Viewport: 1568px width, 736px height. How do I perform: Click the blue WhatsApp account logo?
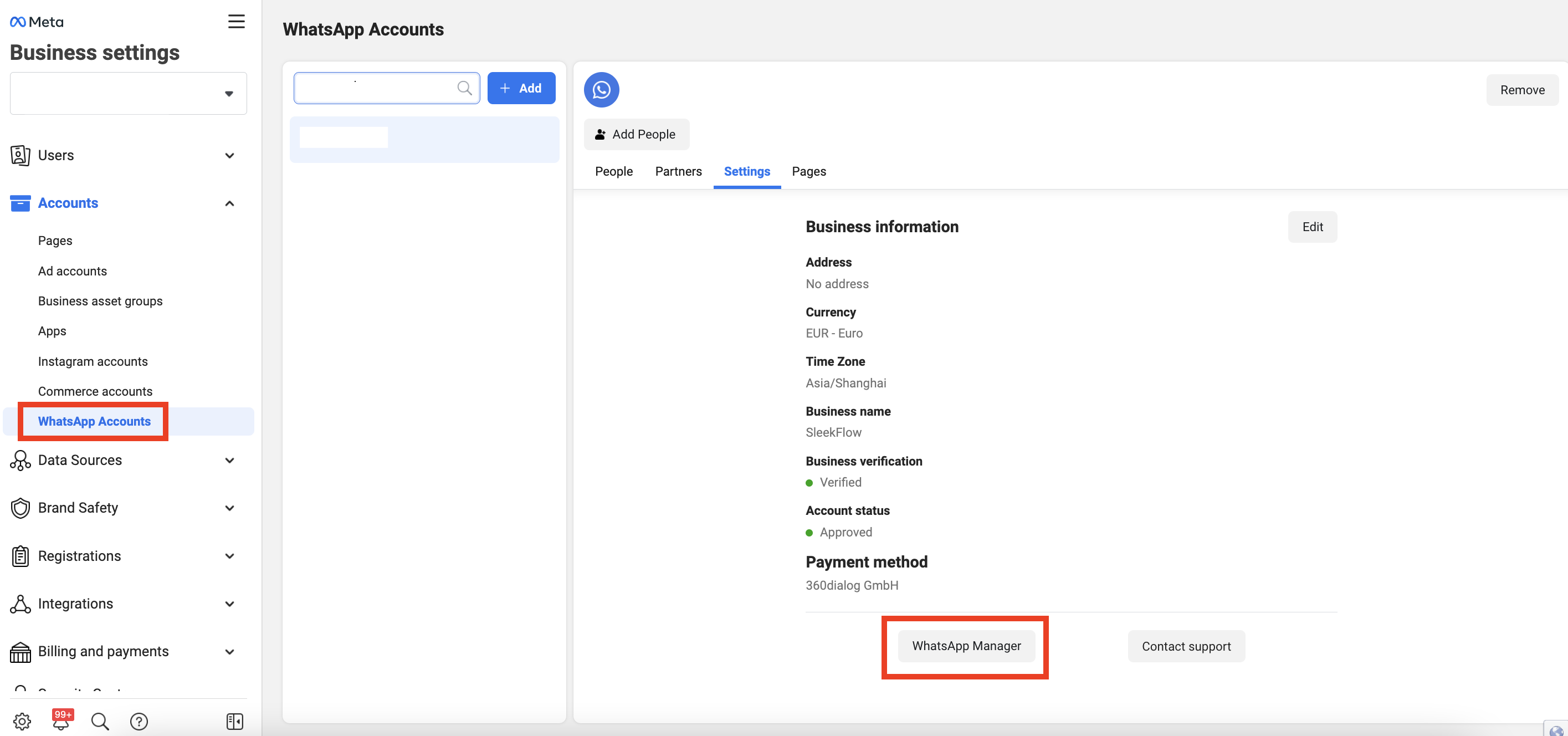tap(601, 90)
